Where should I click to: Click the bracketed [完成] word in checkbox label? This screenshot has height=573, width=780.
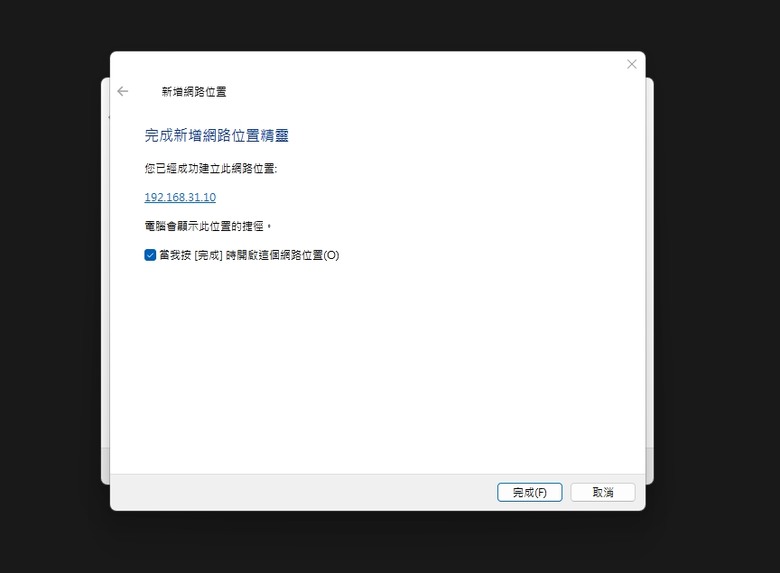(208, 255)
